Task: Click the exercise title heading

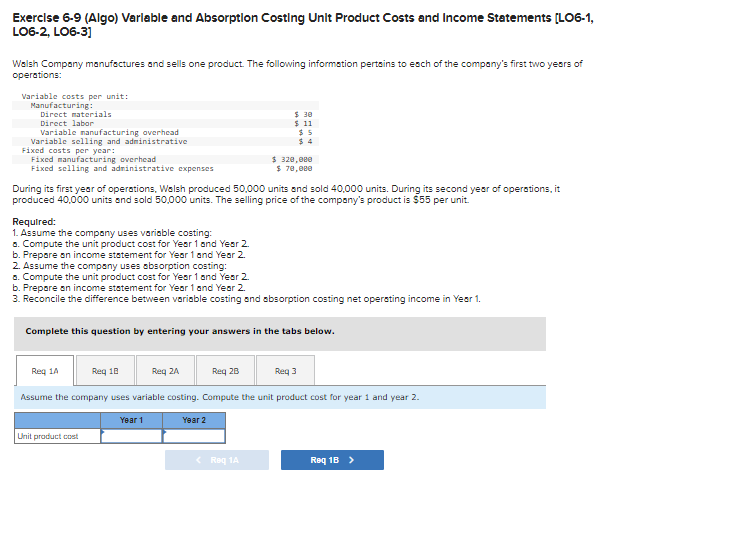Action: point(303,25)
